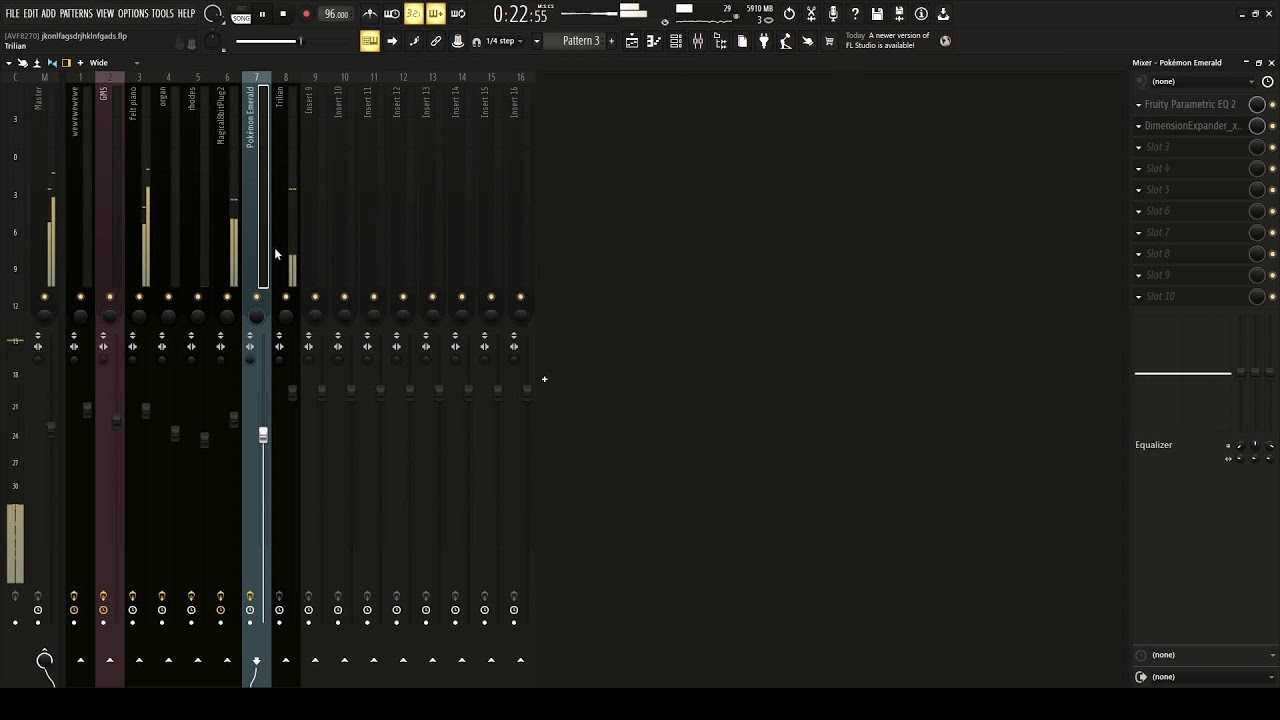Click the main volume slider in toolbar
1280x720 pixels.
[267, 41]
